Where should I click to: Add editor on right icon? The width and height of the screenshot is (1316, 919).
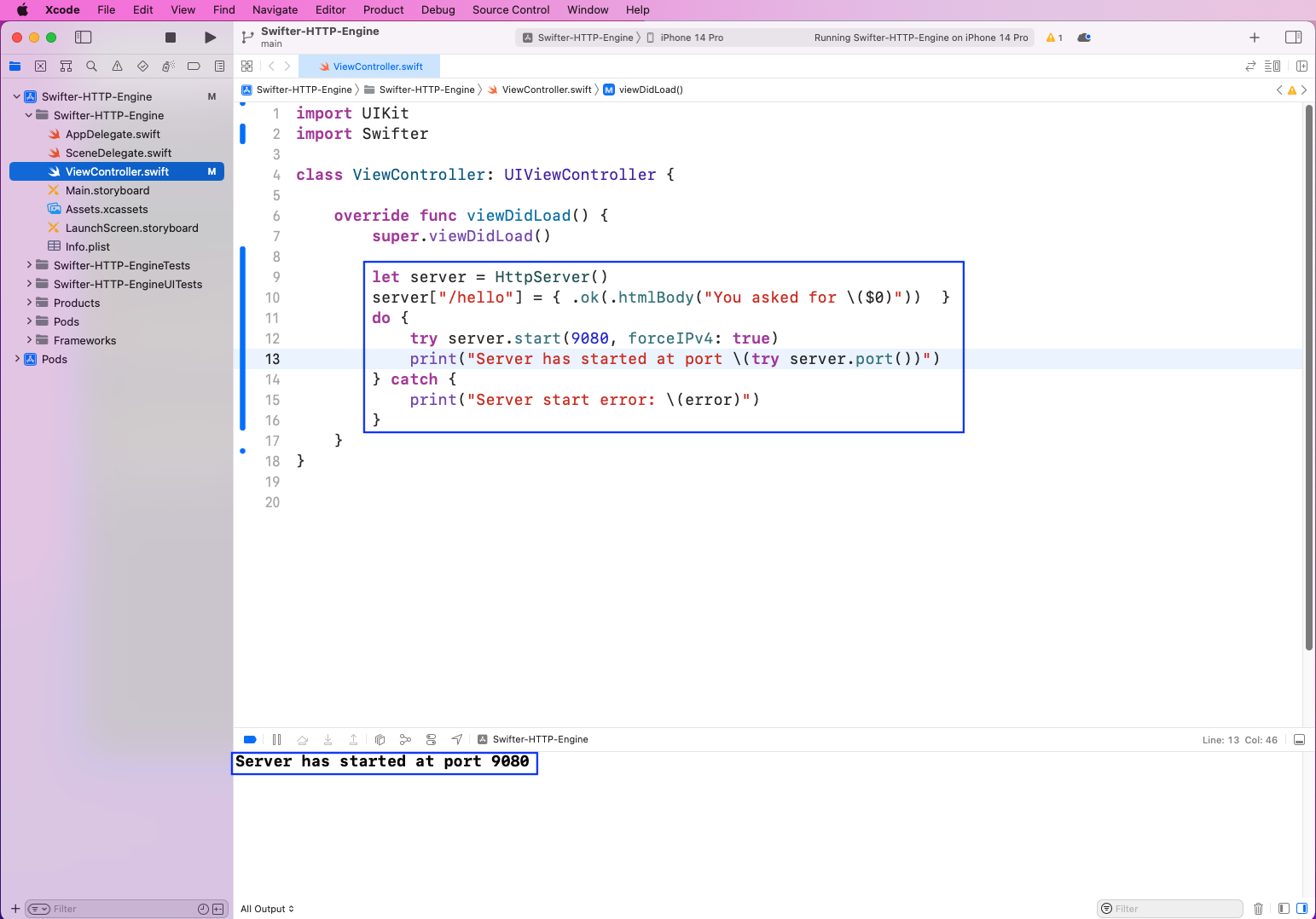pyautogui.click(x=1302, y=66)
